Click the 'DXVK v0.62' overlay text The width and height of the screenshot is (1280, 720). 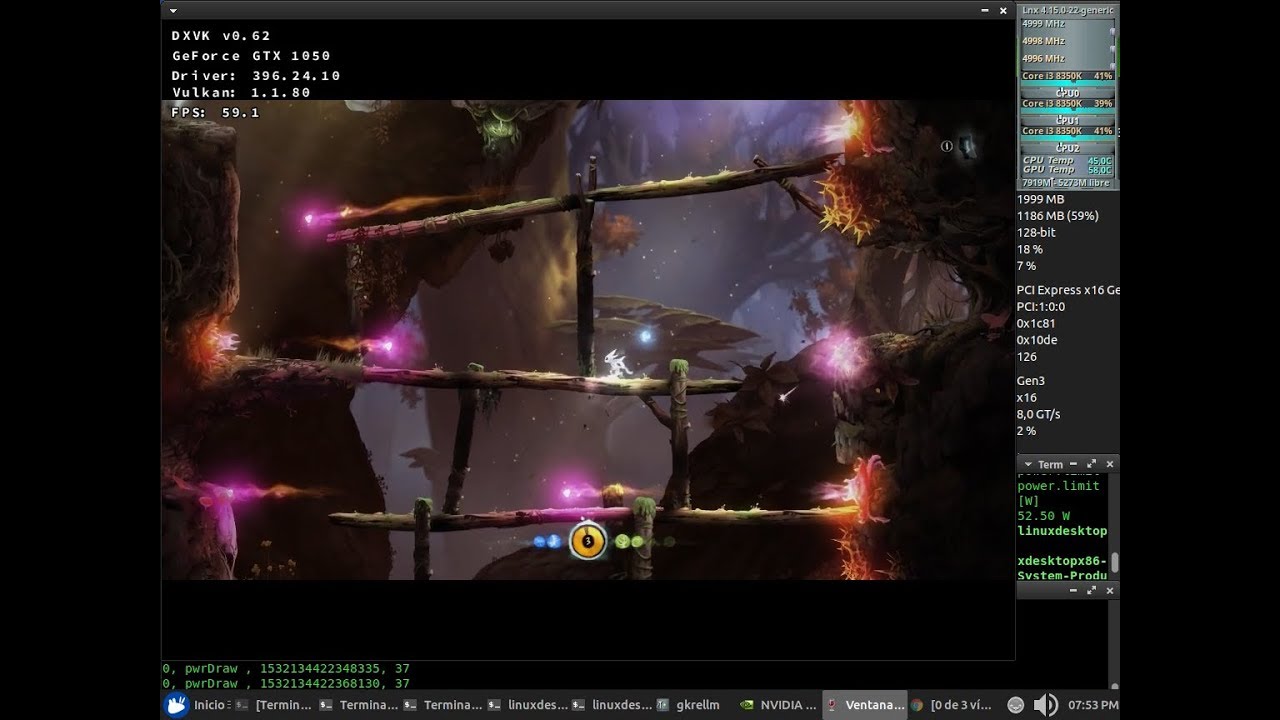[x=221, y=35]
